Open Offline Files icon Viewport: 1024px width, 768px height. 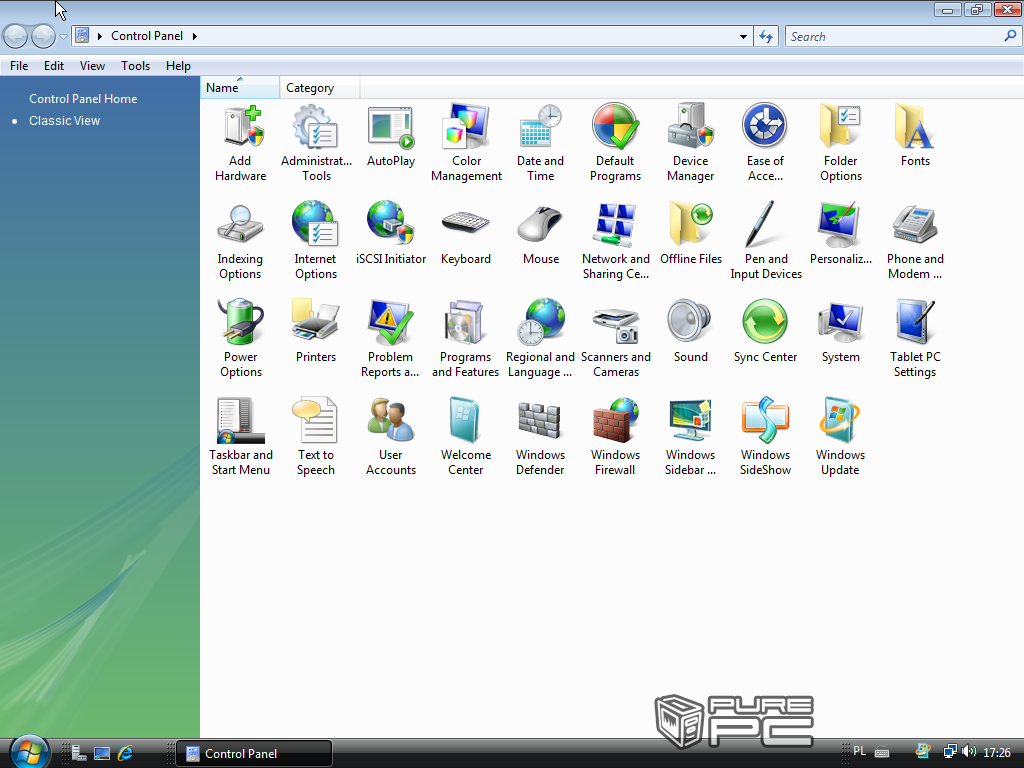[691, 234]
